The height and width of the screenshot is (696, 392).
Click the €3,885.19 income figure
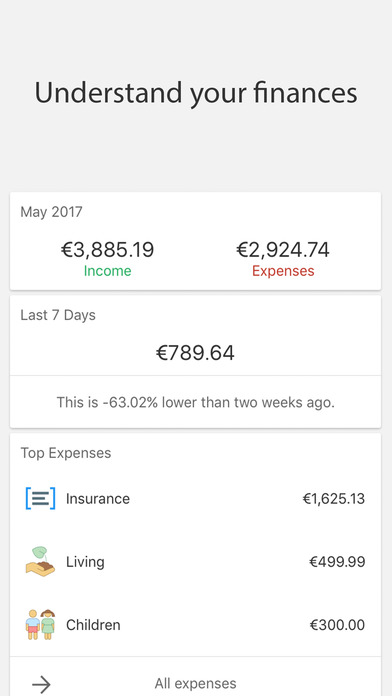[x=107, y=249]
